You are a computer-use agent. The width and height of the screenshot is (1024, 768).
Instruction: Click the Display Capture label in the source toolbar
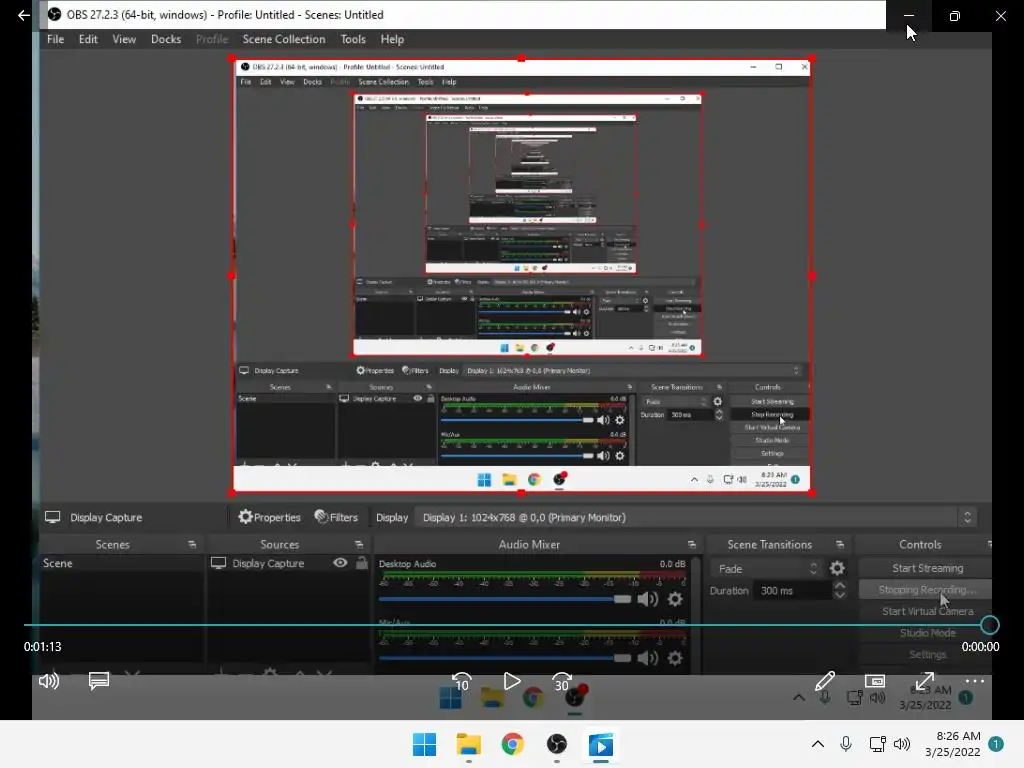[x=106, y=517]
